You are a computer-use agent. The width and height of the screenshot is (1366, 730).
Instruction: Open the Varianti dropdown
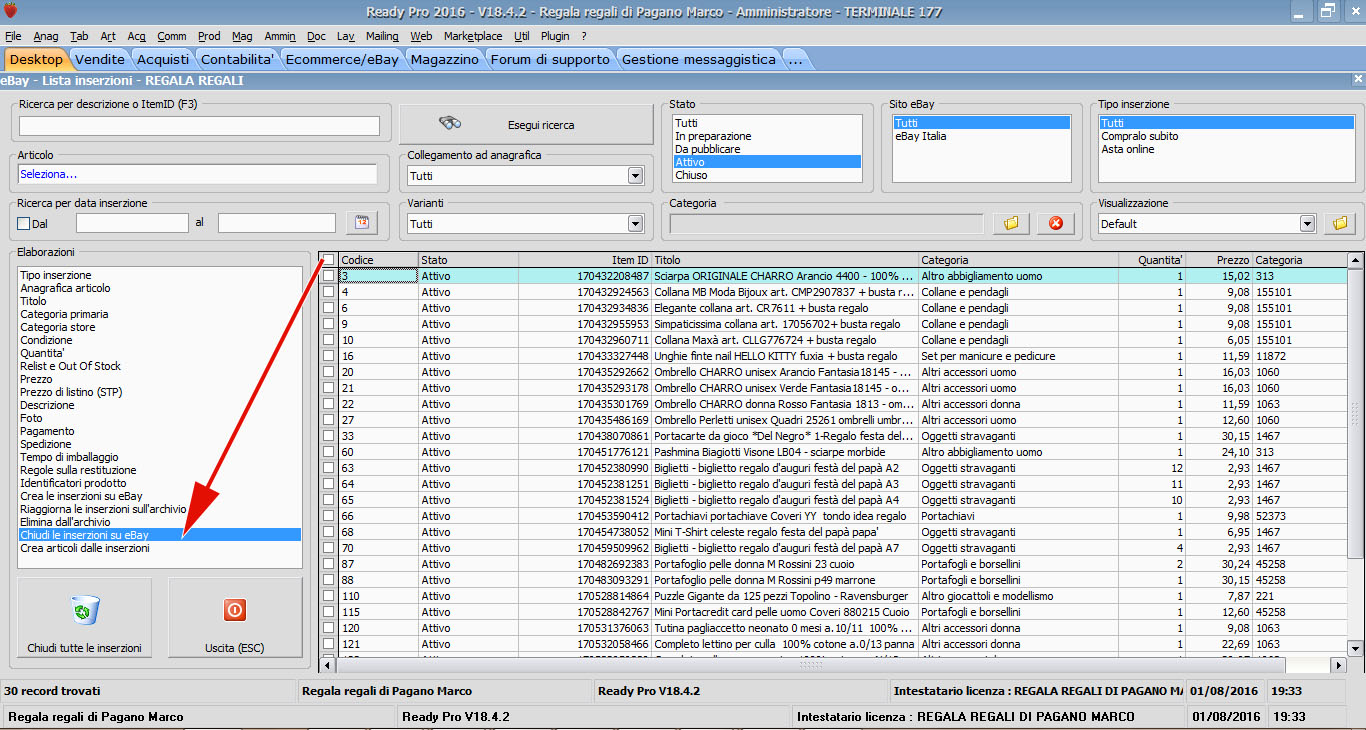635,224
